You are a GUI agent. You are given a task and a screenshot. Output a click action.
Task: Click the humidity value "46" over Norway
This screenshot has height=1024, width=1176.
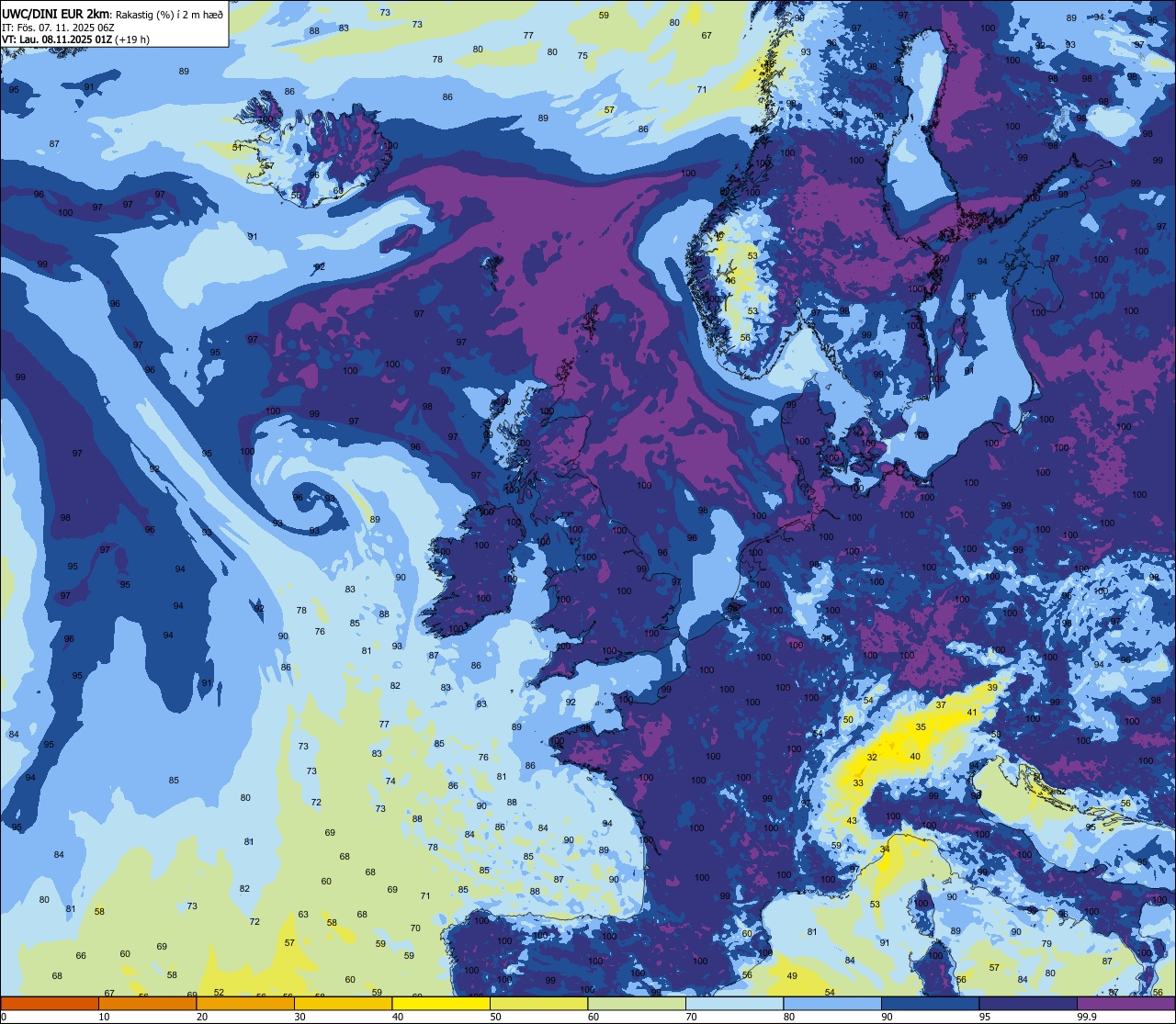731,281
